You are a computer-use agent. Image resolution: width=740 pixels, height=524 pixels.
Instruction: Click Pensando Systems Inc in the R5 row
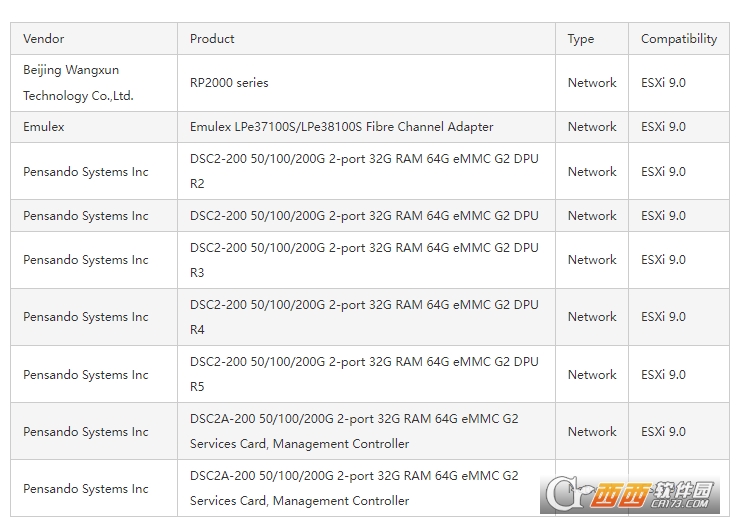[86, 374]
